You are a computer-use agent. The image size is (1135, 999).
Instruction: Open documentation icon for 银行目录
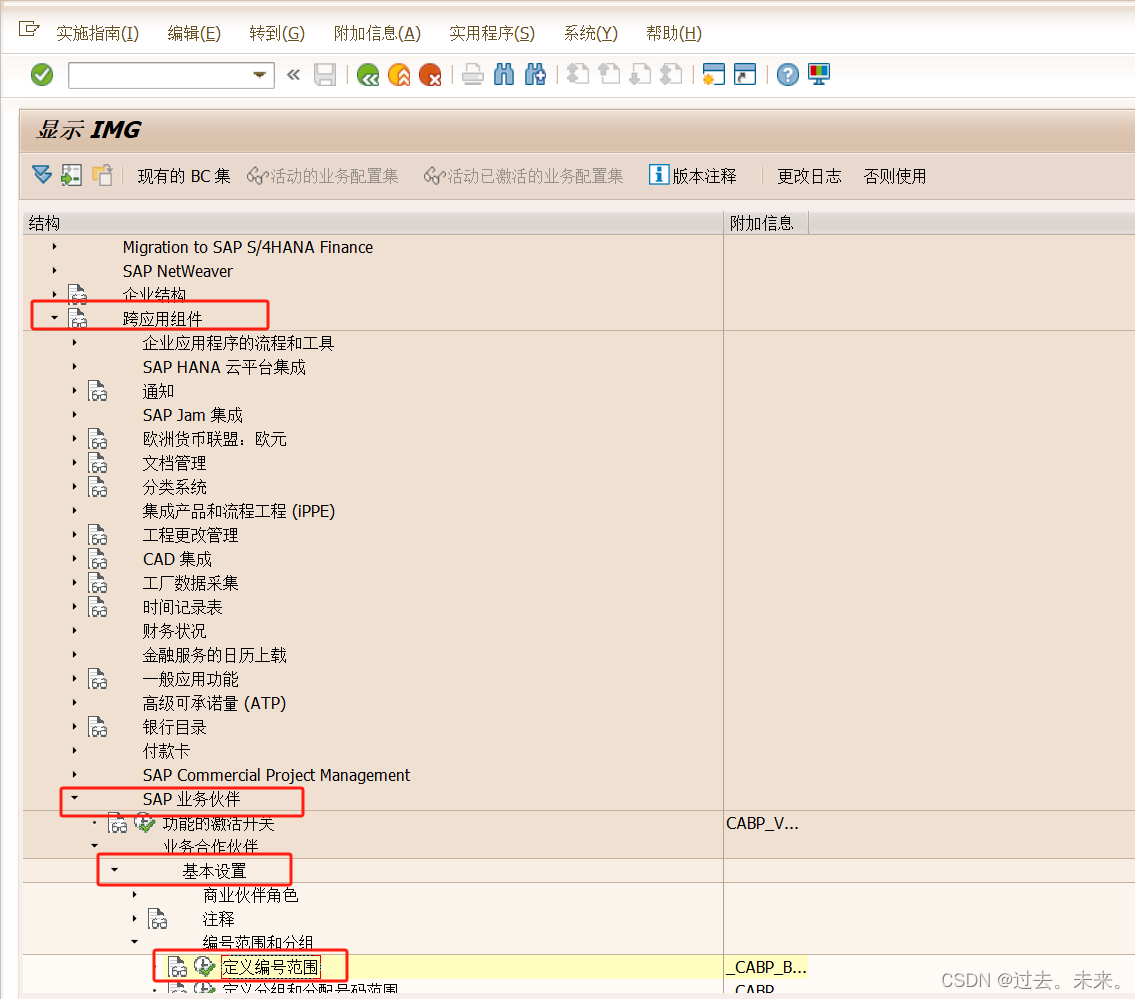(x=98, y=727)
